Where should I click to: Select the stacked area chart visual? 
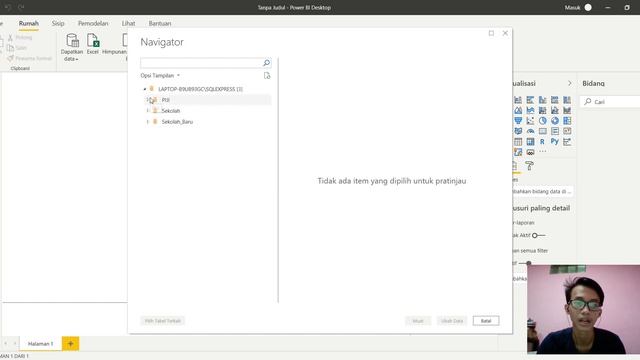point(530,110)
